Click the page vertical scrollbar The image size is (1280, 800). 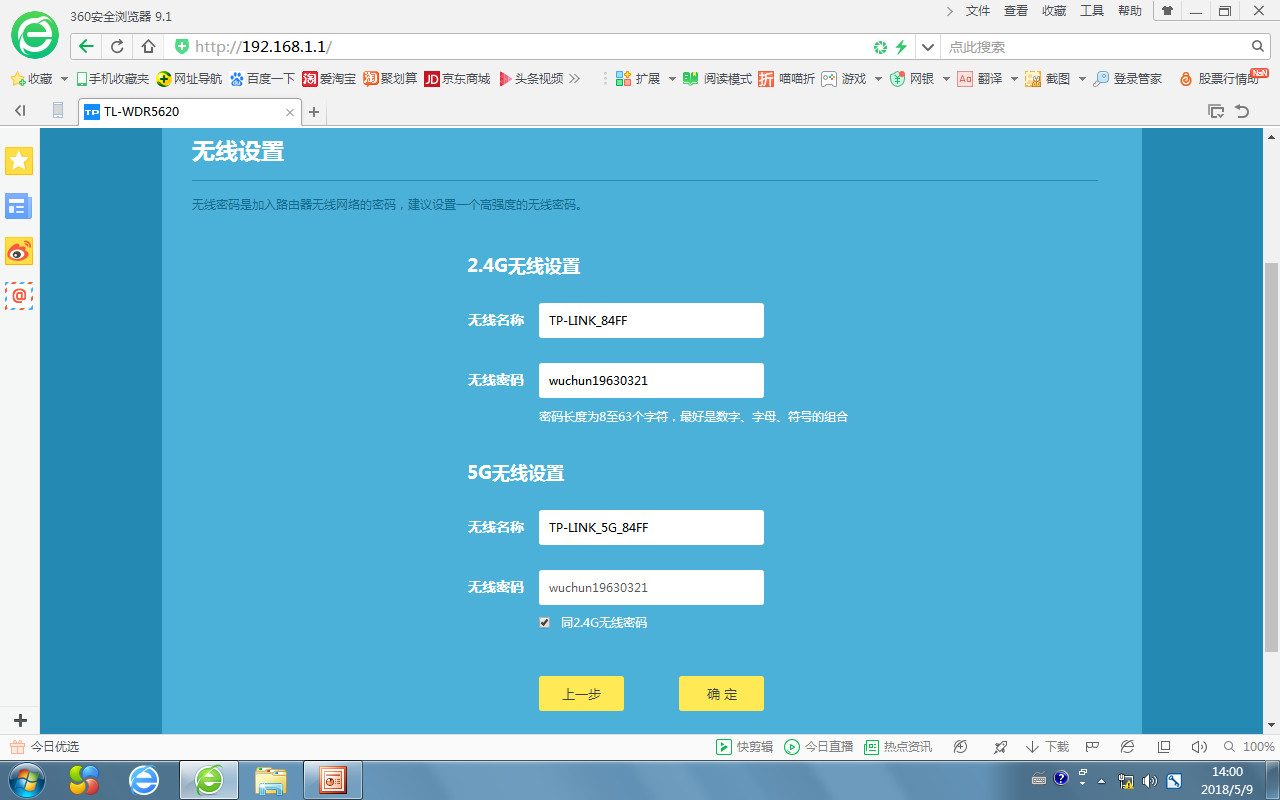click(x=1271, y=456)
